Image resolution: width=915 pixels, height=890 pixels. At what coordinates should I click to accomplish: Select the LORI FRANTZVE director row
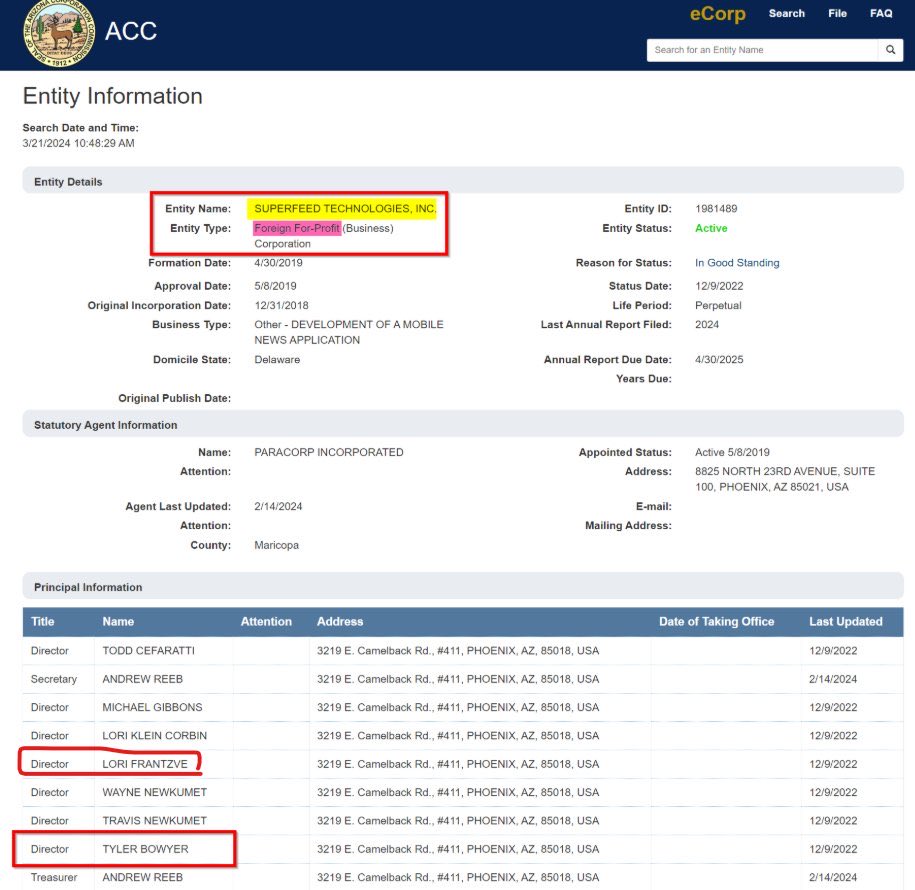pyautogui.click(x=144, y=764)
